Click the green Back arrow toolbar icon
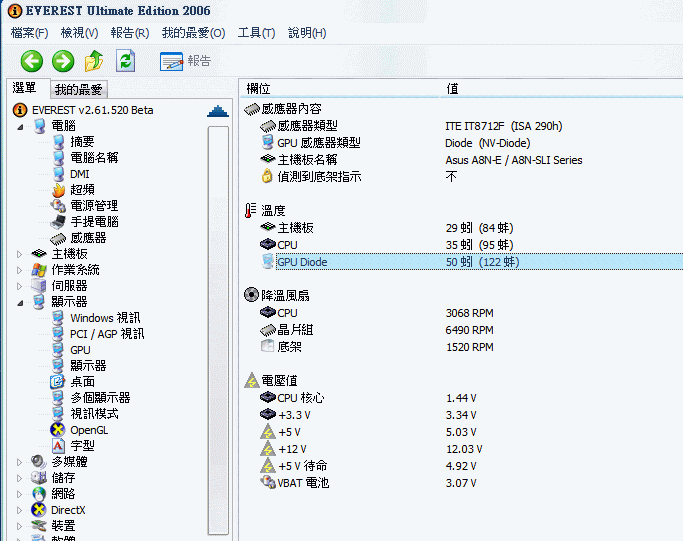683x541 pixels. 31,61
